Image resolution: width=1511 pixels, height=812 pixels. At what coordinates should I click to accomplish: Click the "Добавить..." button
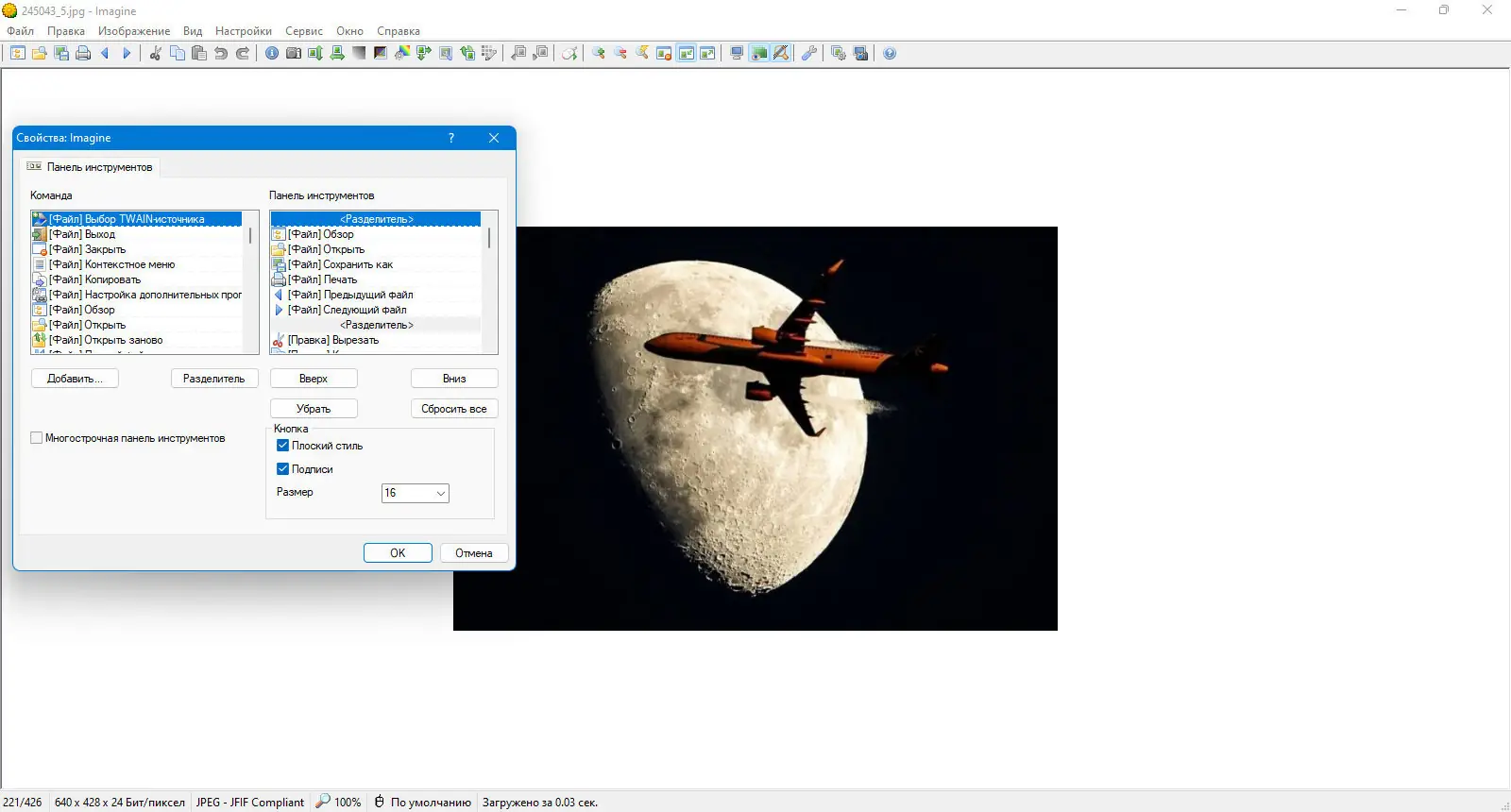[75, 379]
